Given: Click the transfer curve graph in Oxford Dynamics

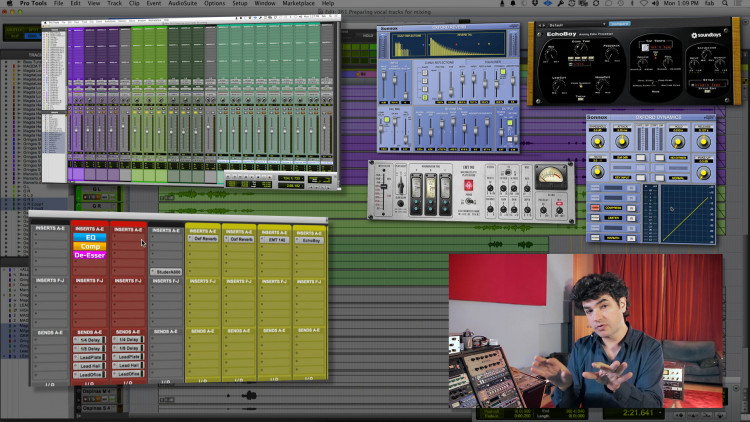Looking at the screenshot, I should point(687,213).
